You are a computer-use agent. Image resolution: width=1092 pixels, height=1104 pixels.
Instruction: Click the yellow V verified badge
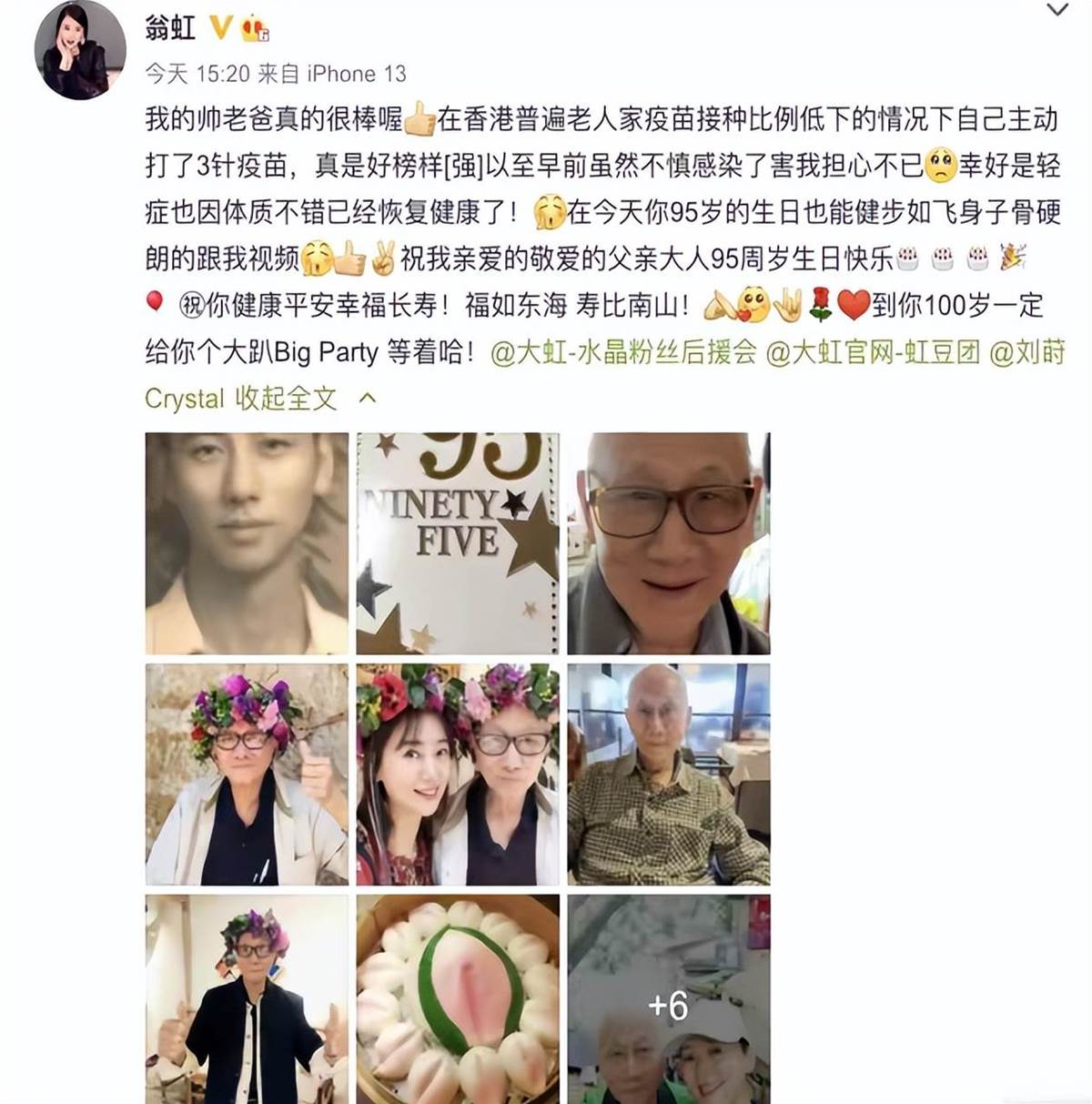click(x=219, y=28)
